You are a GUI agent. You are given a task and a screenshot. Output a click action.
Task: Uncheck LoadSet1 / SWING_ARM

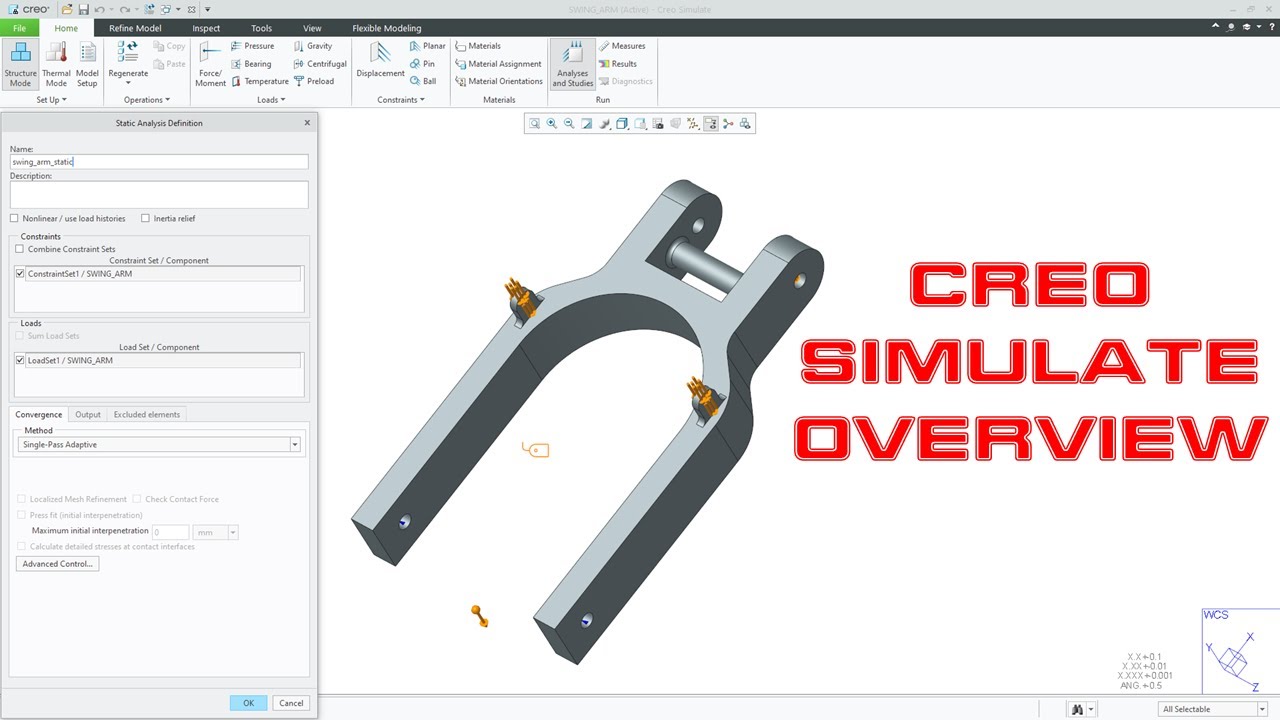(20, 360)
